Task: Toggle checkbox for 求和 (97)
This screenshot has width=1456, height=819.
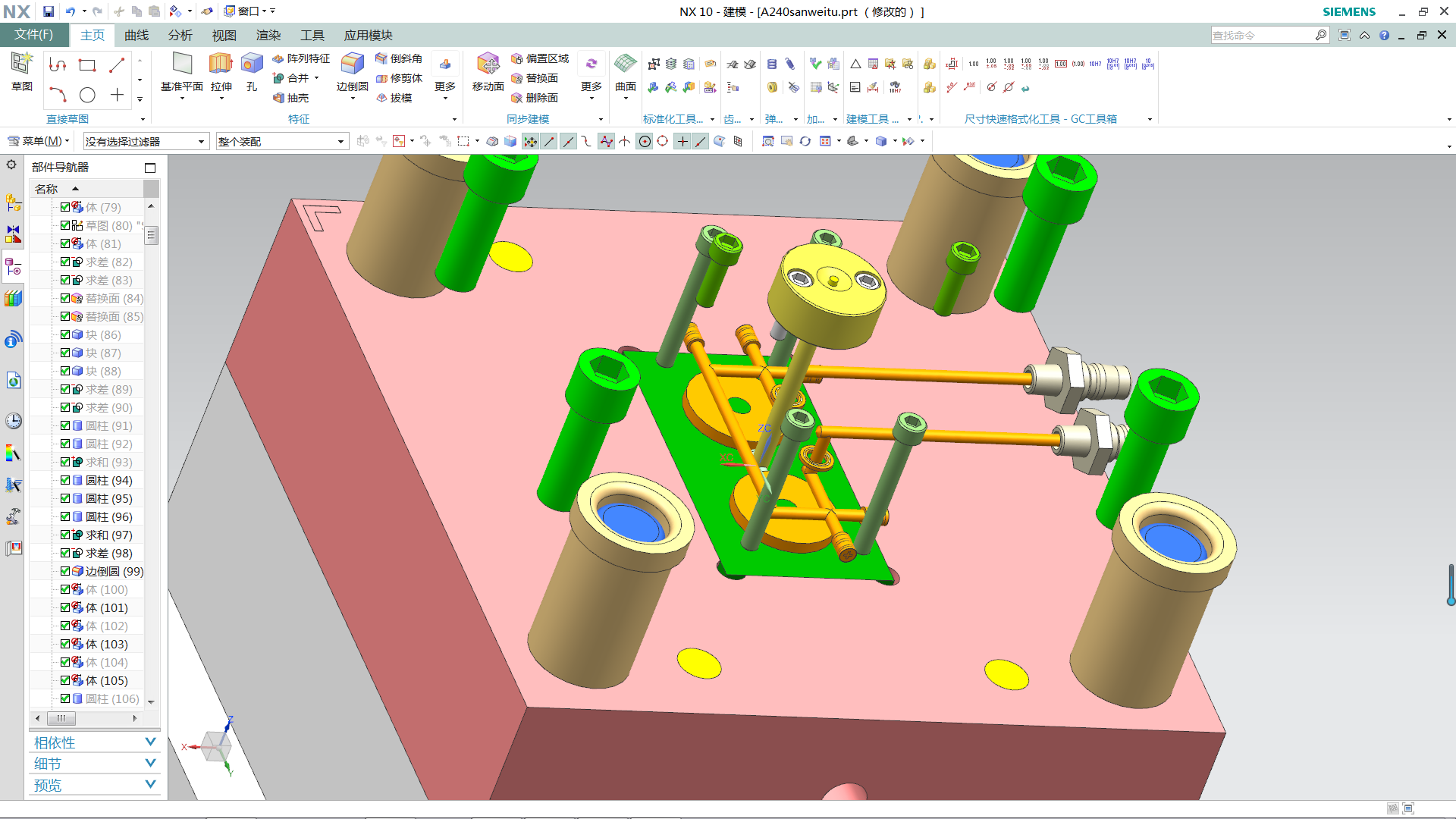Action: tap(65, 535)
